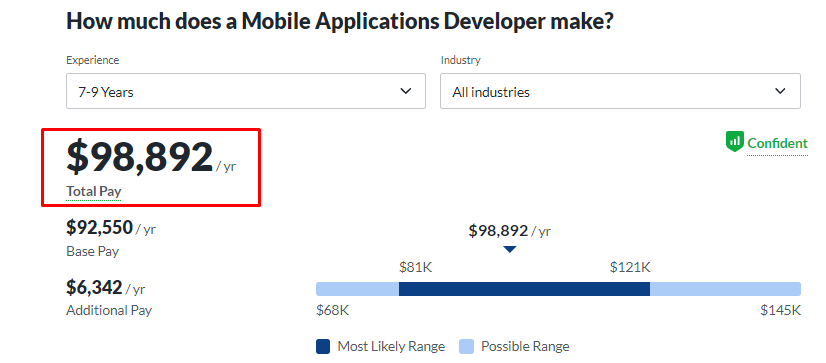
Task: Click the Possible Range legend swatch
Action: (466, 346)
